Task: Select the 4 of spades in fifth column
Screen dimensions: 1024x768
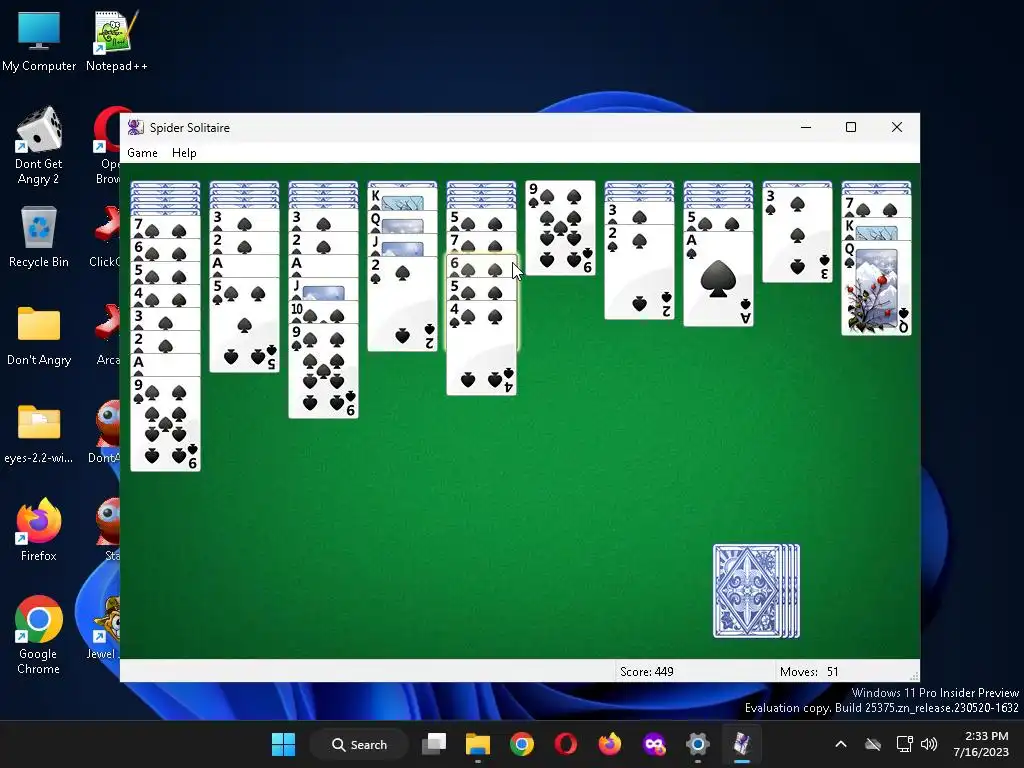Action: (481, 348)
